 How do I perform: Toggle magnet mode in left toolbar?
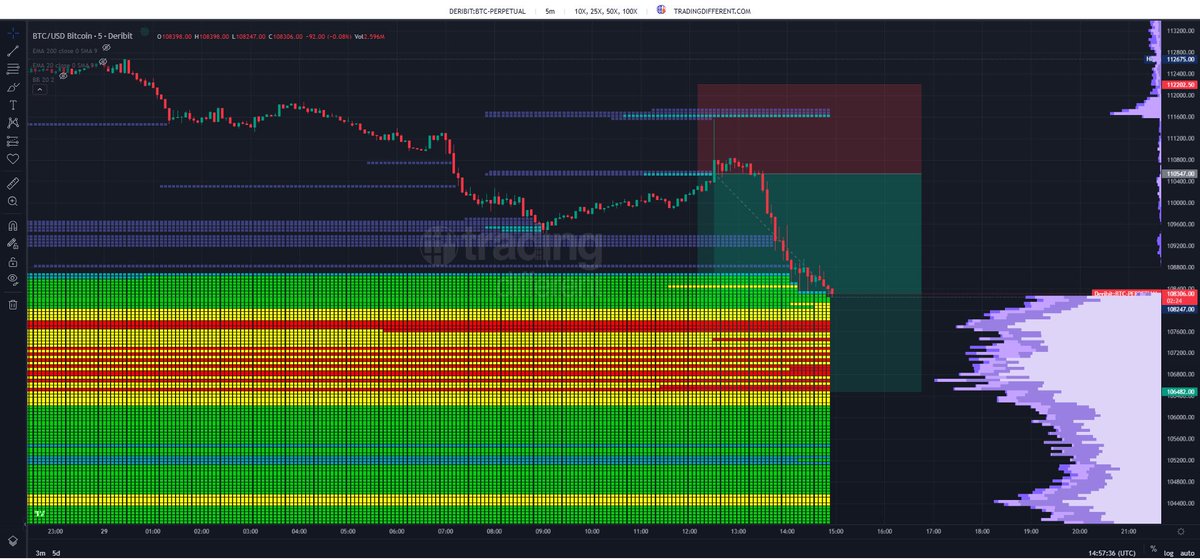click(13, 225)
